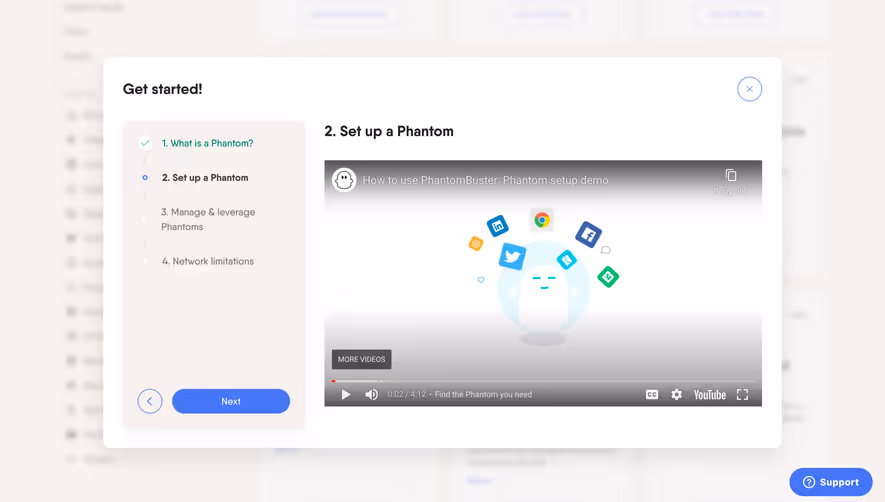
Task: Enter fullscreen video mode
Action: coord(742,395)
